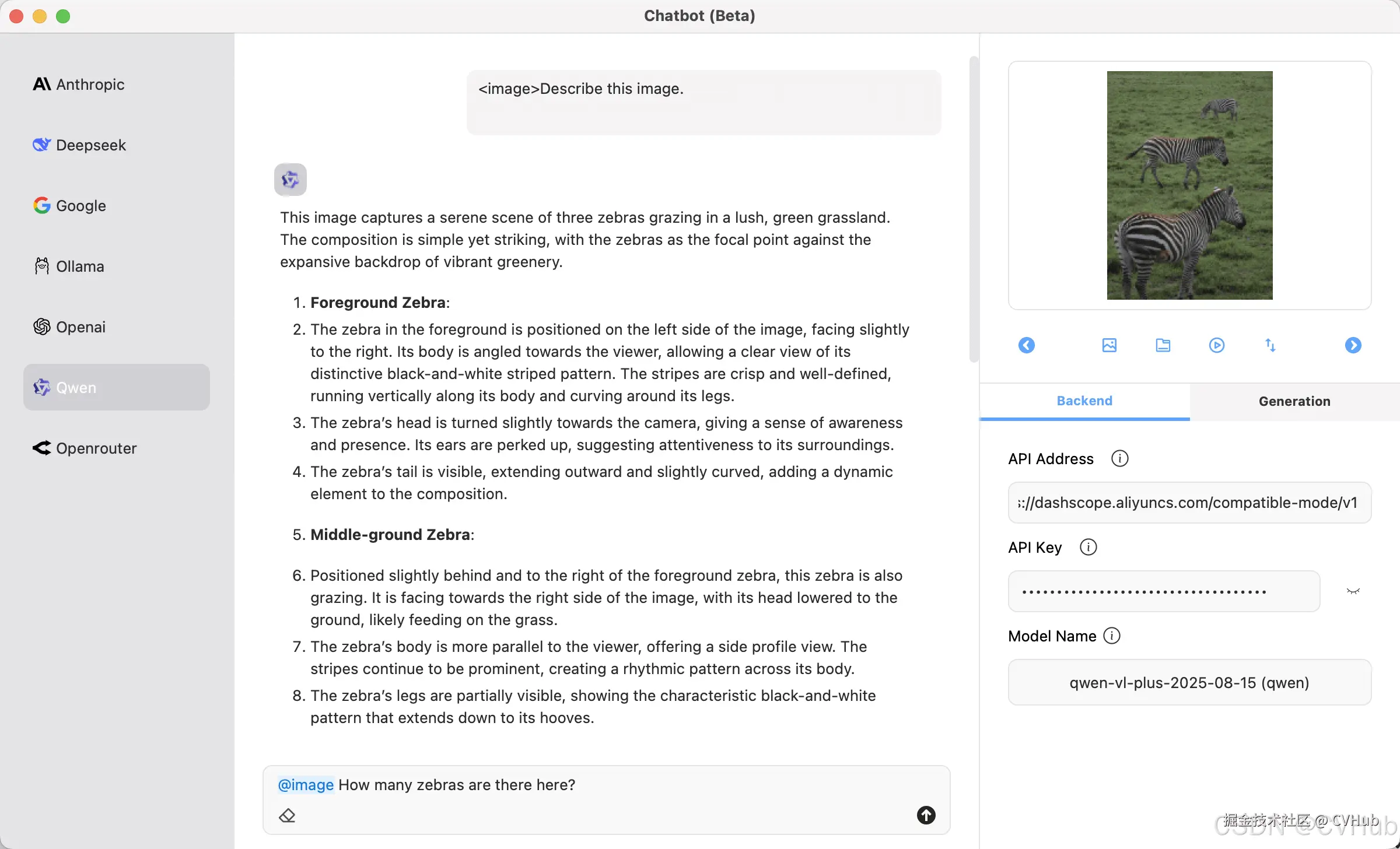Screen dimensions: 1400x849
Task: Select Anthropic provider in sidebar
Action: pyautogui.click(x=79, y=85)
